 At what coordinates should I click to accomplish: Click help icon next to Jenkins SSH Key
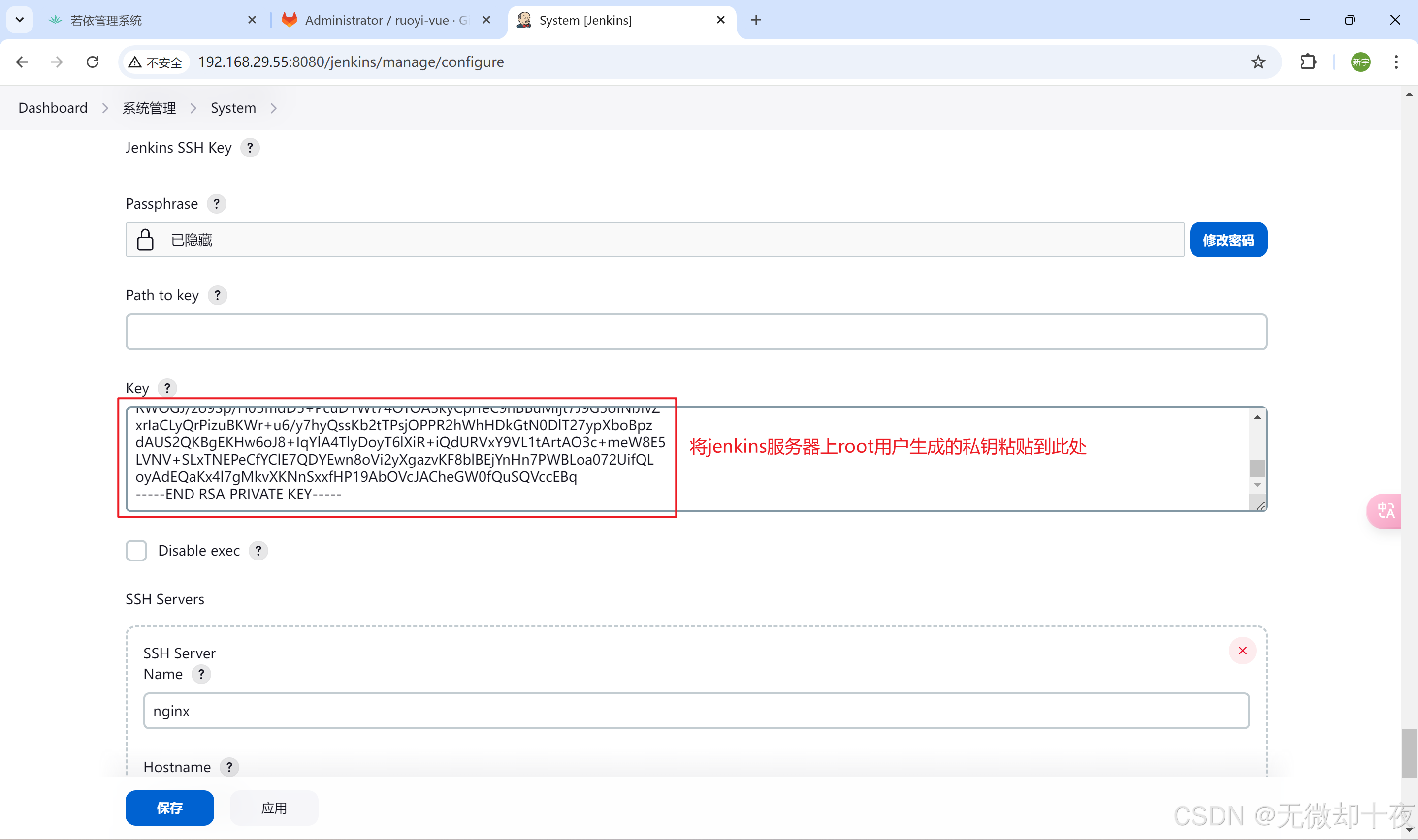(250, 148)
